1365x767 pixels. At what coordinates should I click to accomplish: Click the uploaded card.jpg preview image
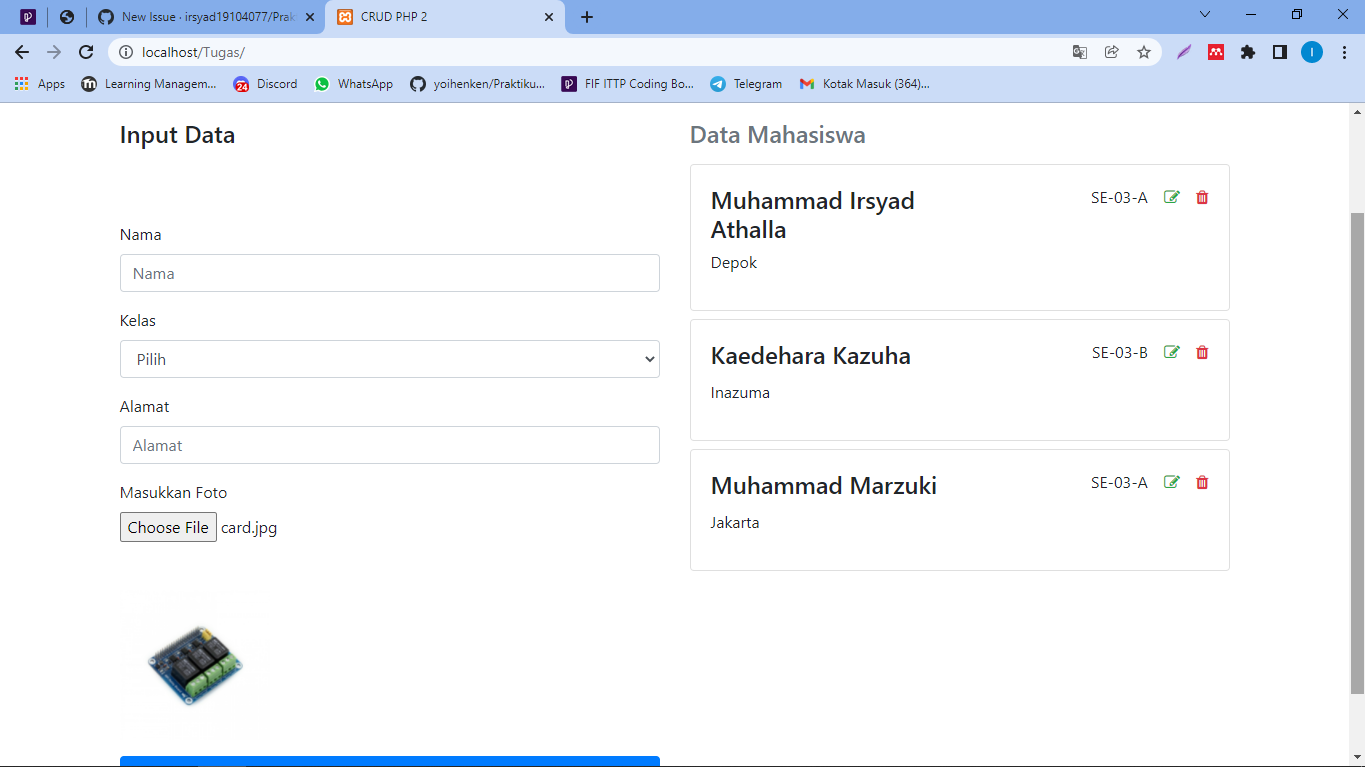tap(195, 665)
